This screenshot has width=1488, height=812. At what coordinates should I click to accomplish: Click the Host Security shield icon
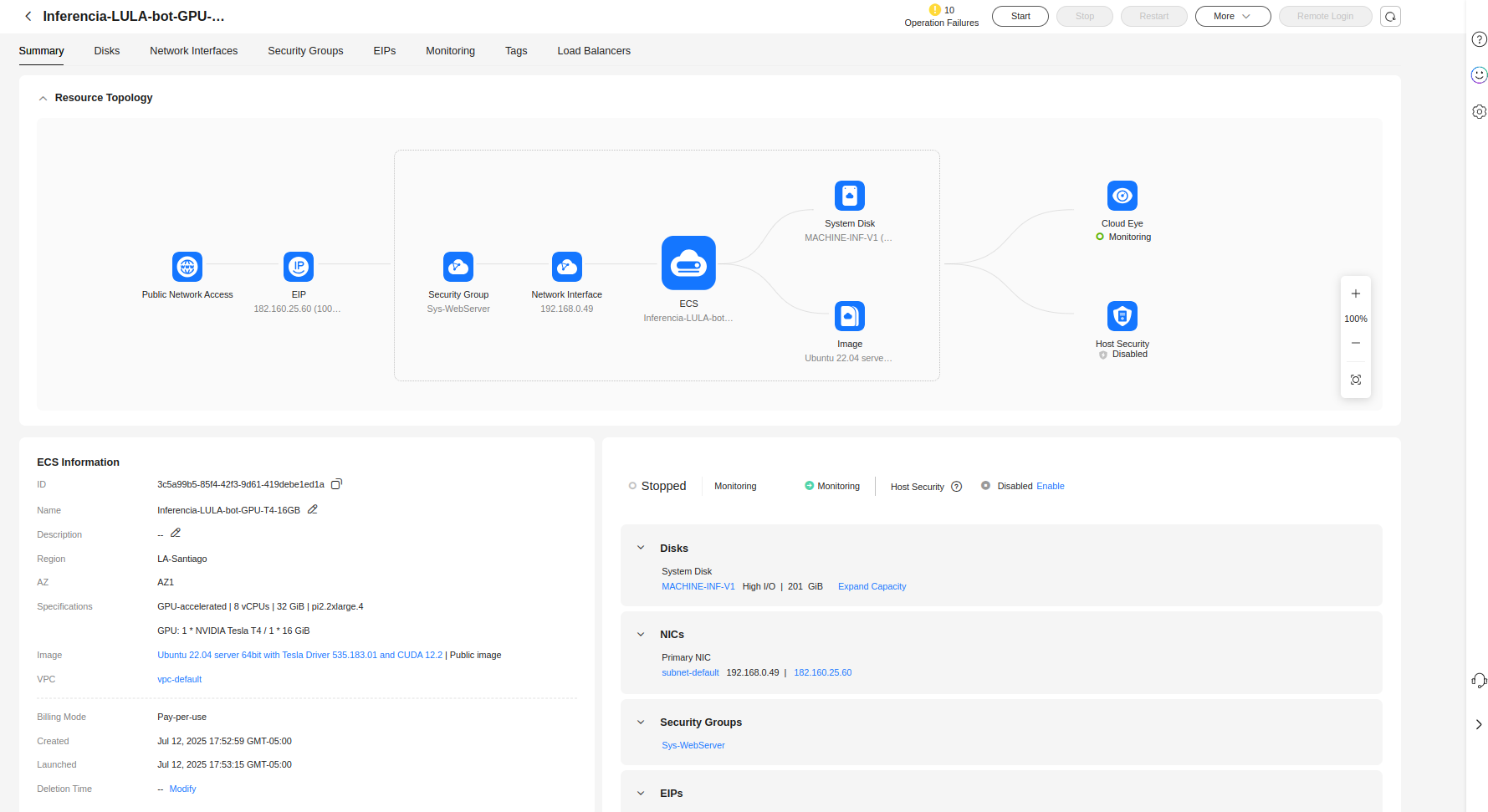point(1122,316)
